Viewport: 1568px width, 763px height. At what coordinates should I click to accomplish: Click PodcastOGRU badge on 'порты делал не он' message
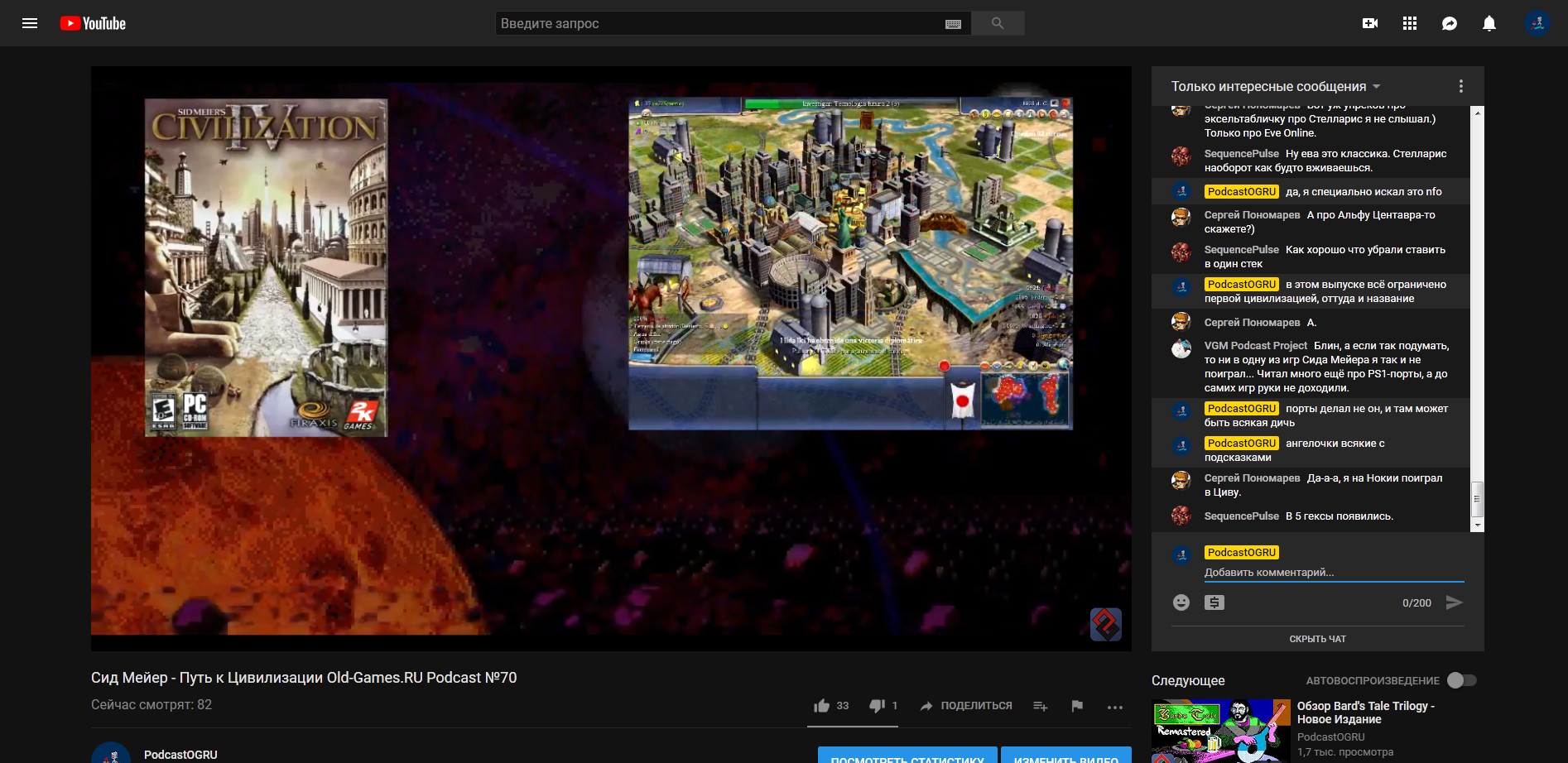click(1242, 409)
